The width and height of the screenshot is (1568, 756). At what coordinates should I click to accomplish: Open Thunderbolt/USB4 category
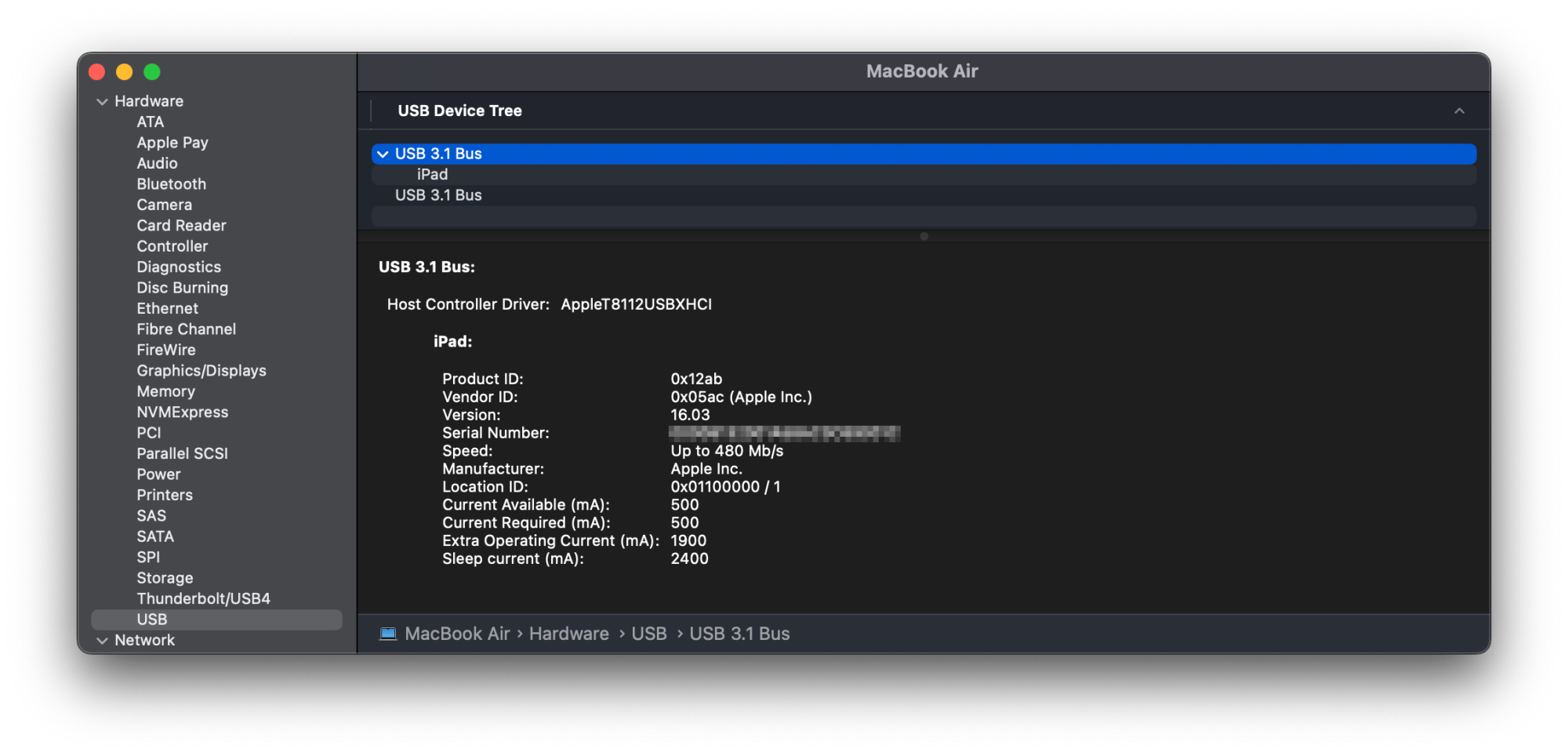pyautogui.click(x=203, y=599)
